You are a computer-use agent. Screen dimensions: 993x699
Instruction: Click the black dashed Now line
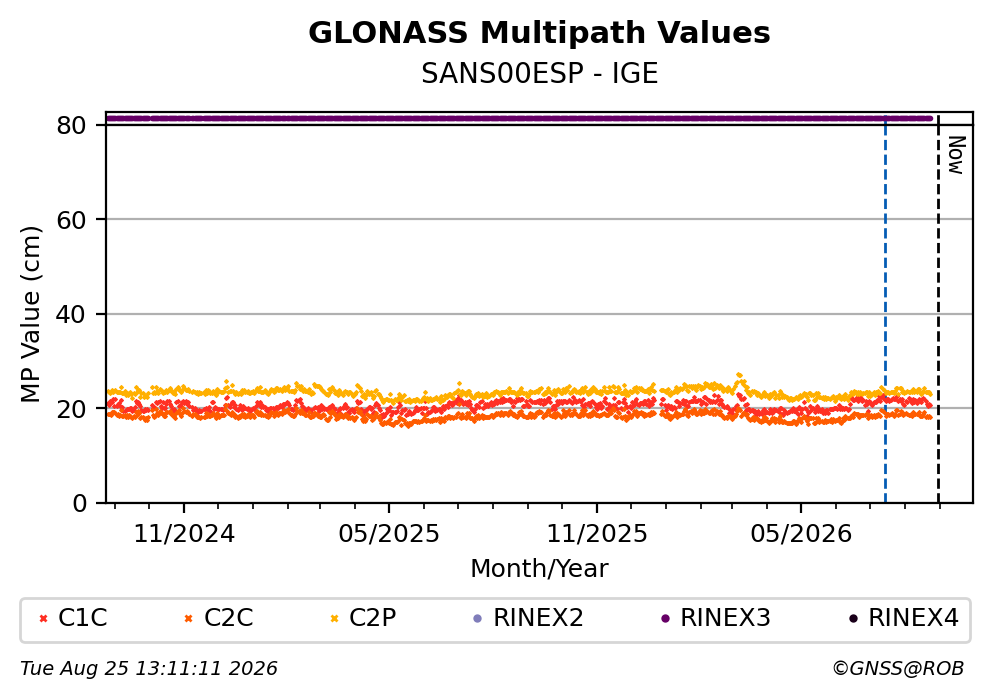(938, 310)
